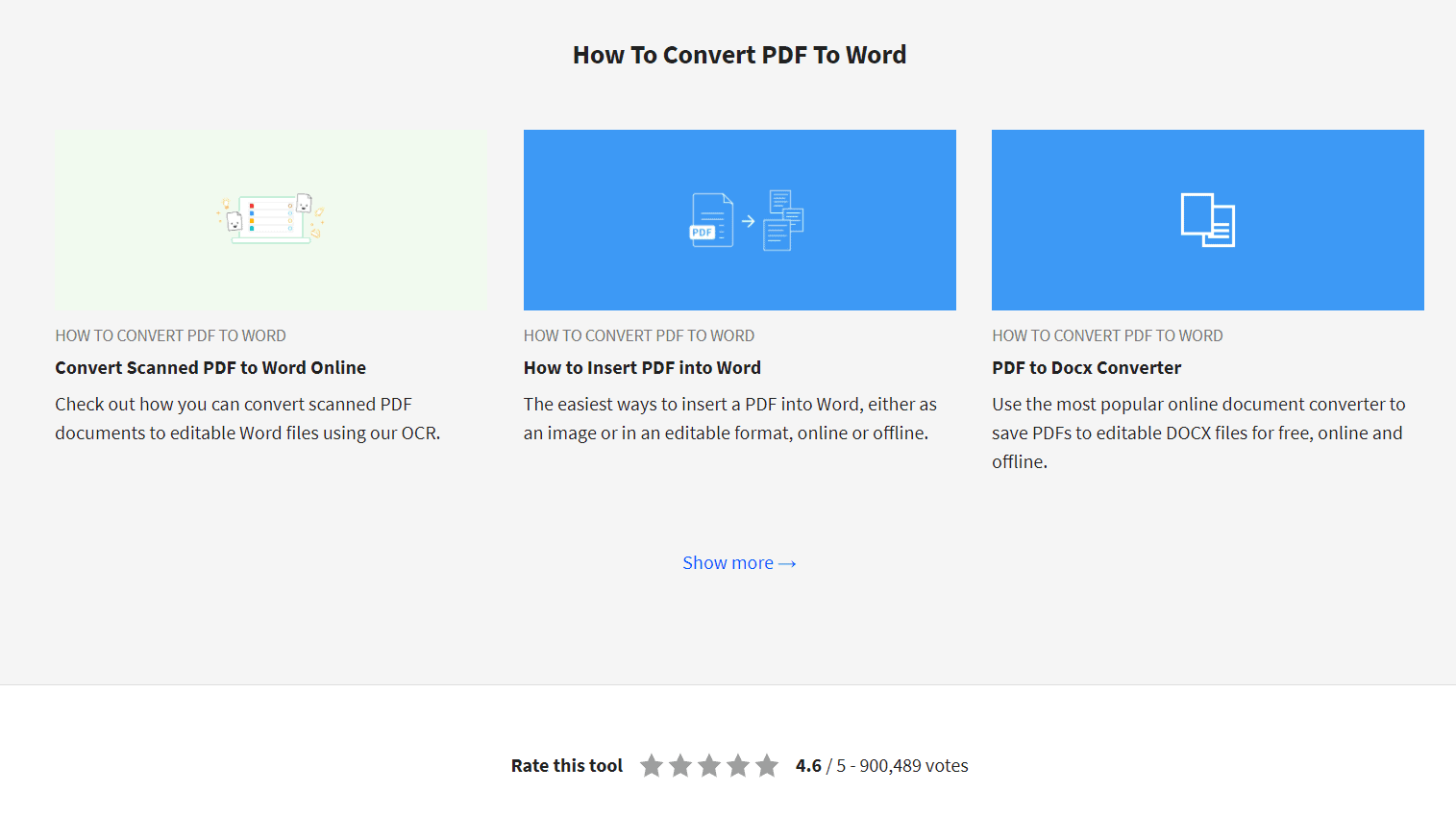This screenshot has height=817, width=1456.
Task: Rate the tool two stars
Action: tap(680, 765)
